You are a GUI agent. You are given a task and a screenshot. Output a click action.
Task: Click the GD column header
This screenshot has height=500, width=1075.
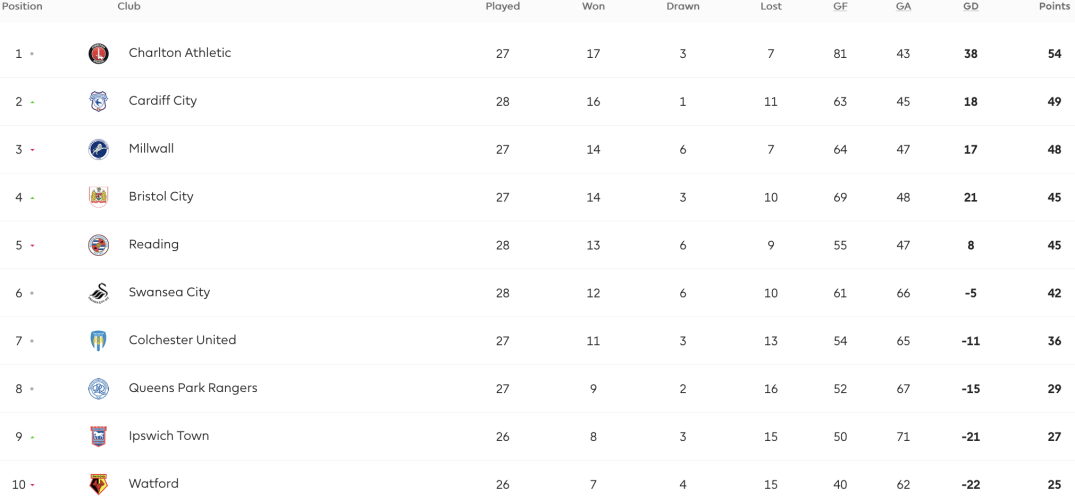tap(970, 6)
